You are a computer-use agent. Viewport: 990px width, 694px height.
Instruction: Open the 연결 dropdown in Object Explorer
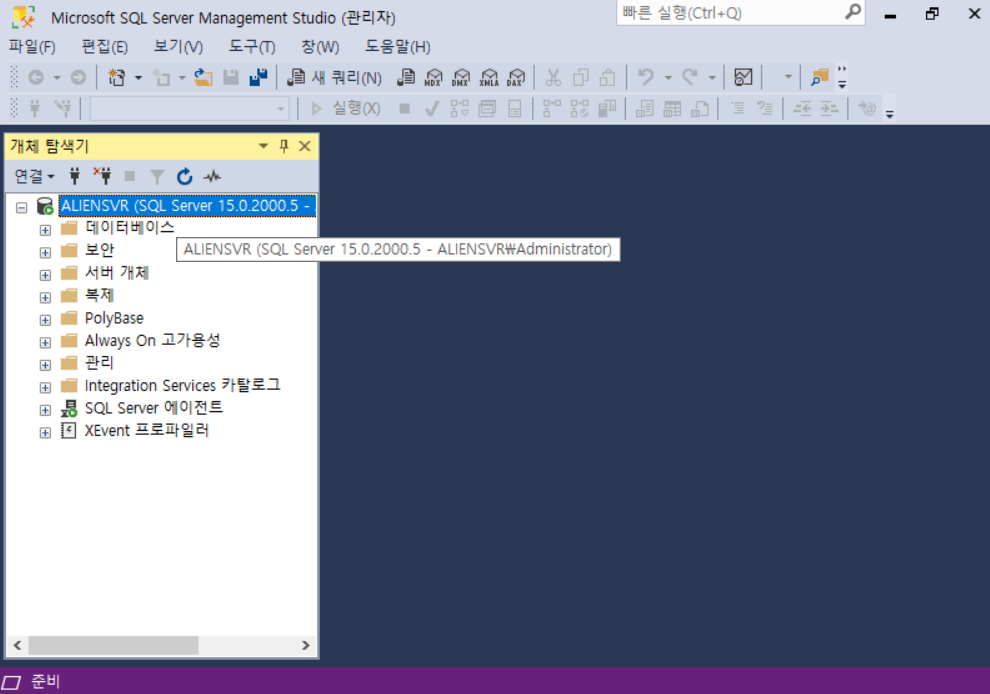pos(34,176)
